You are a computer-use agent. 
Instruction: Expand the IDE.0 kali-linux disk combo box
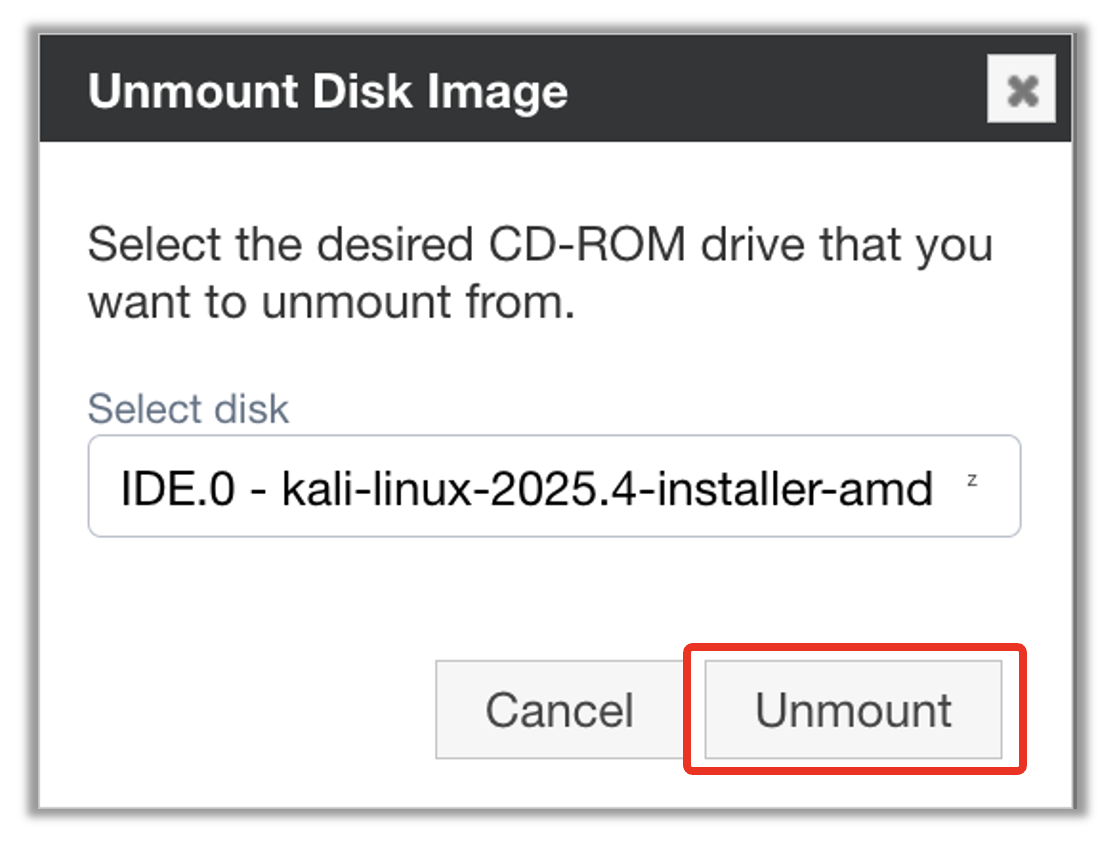coord(554,486)
